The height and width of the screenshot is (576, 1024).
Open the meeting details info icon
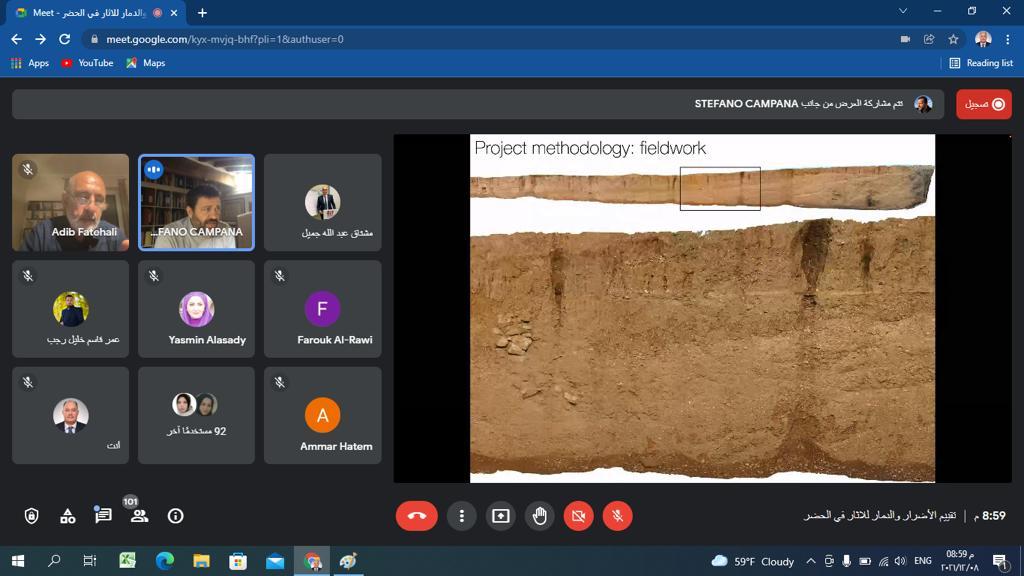click(x=176, y=516)
